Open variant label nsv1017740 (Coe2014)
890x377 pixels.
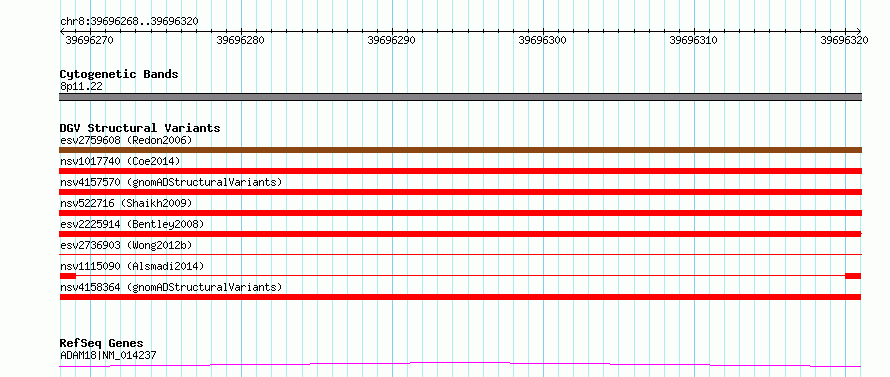tap(120, 161)
